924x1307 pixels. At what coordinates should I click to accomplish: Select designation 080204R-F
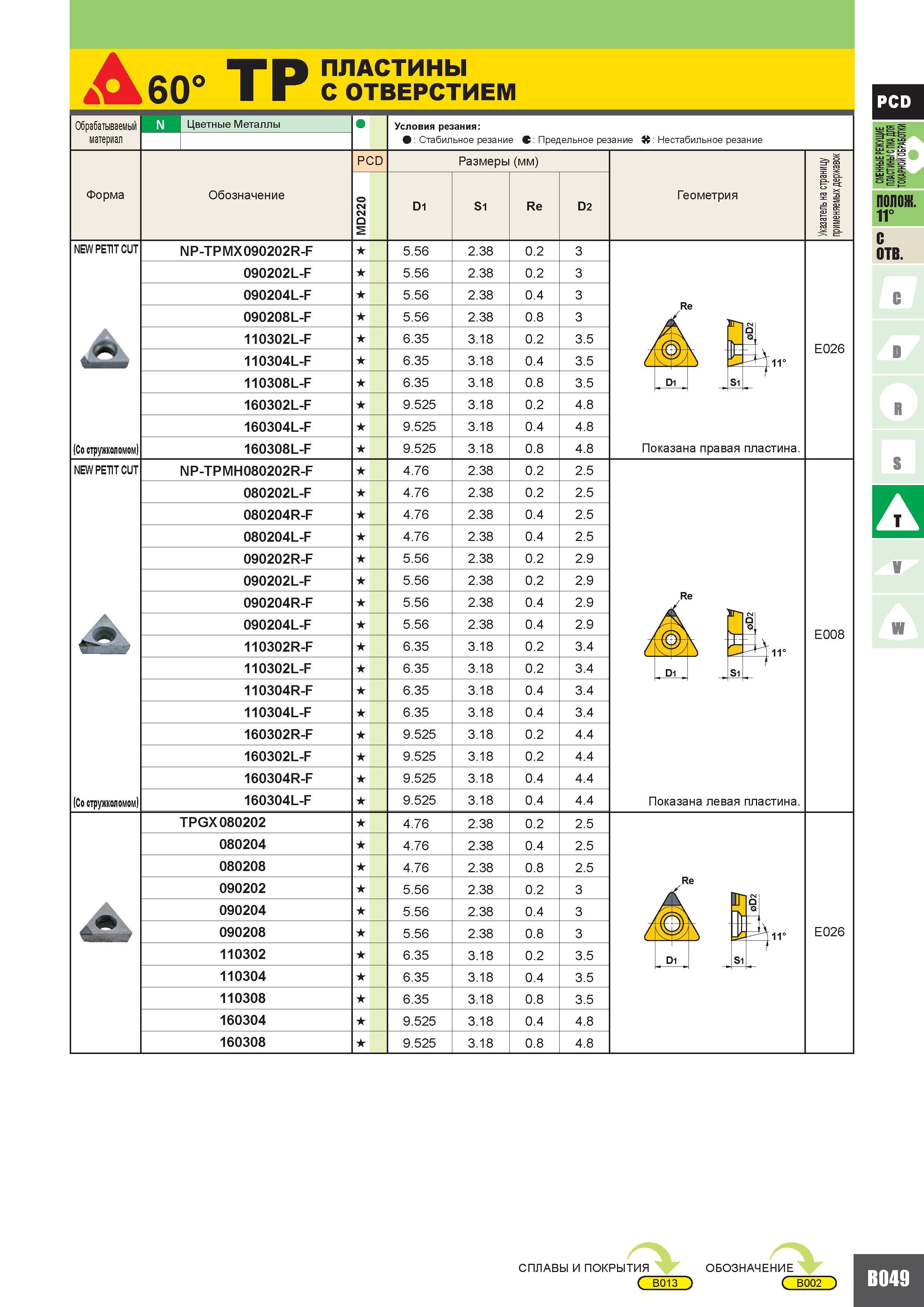pyautogui.click(x=278, y=515)
